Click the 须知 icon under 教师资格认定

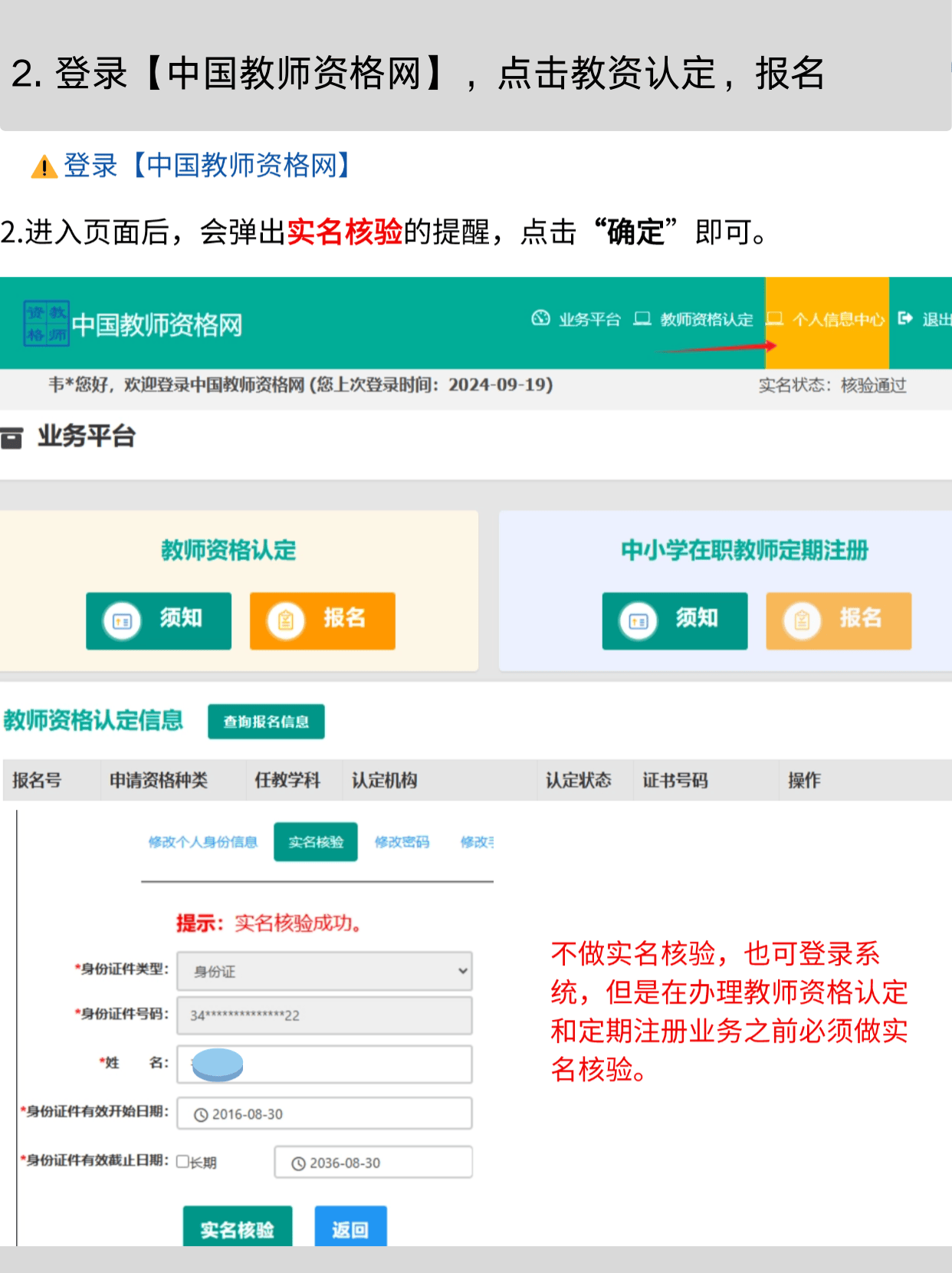pos(123,621)
